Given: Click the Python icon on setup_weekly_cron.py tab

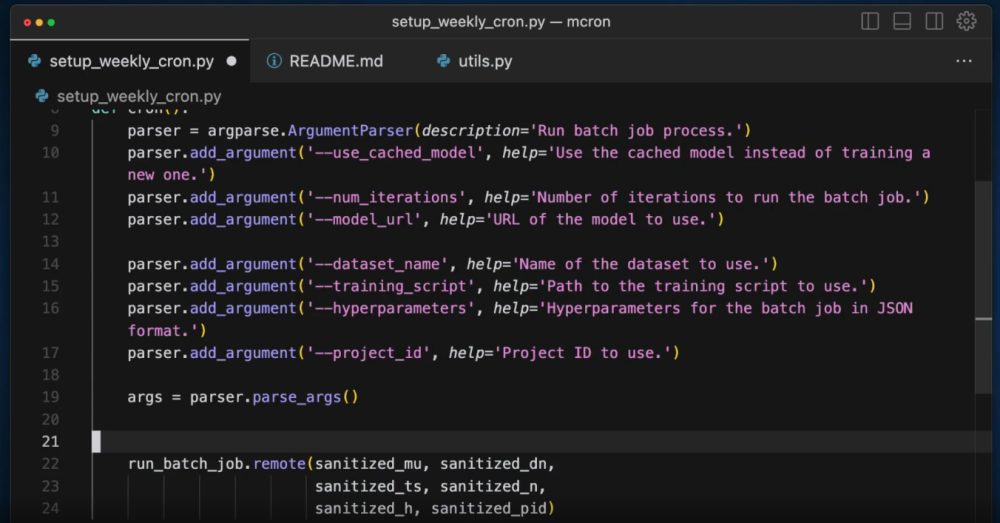Looking at the screenshot, I should pos(34,61).
